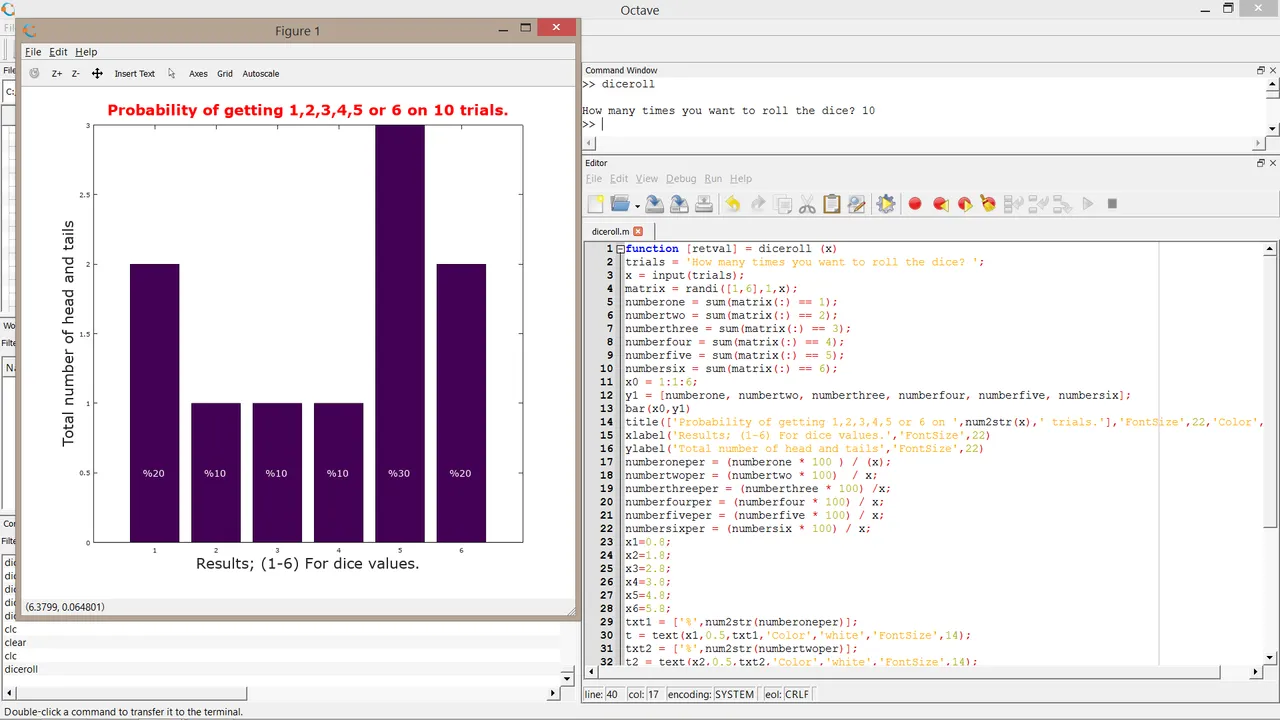Toggle breakpoint with the red circle icon
Image resolution: width=1280 pixels, height=720 pixels.
click(x=914, y=204)
